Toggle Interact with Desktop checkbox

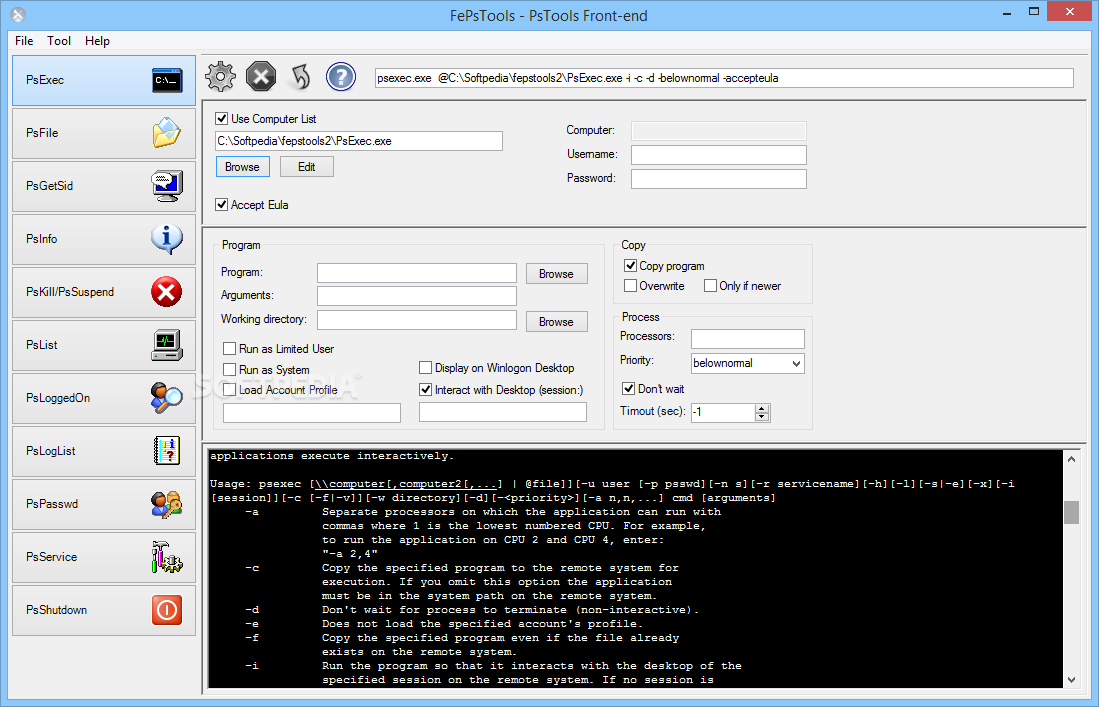pyautogui.click(x=425, y=390)
